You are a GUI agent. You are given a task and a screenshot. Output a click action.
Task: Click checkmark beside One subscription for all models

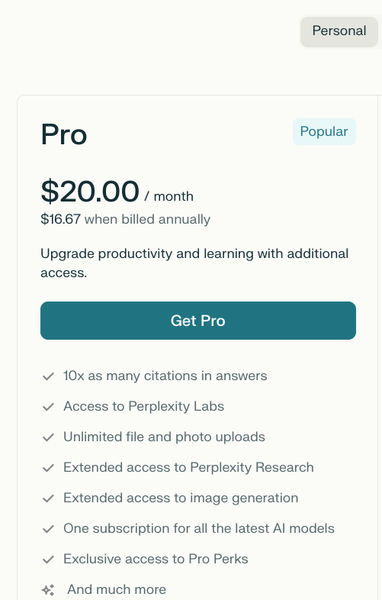click(48, 529)
